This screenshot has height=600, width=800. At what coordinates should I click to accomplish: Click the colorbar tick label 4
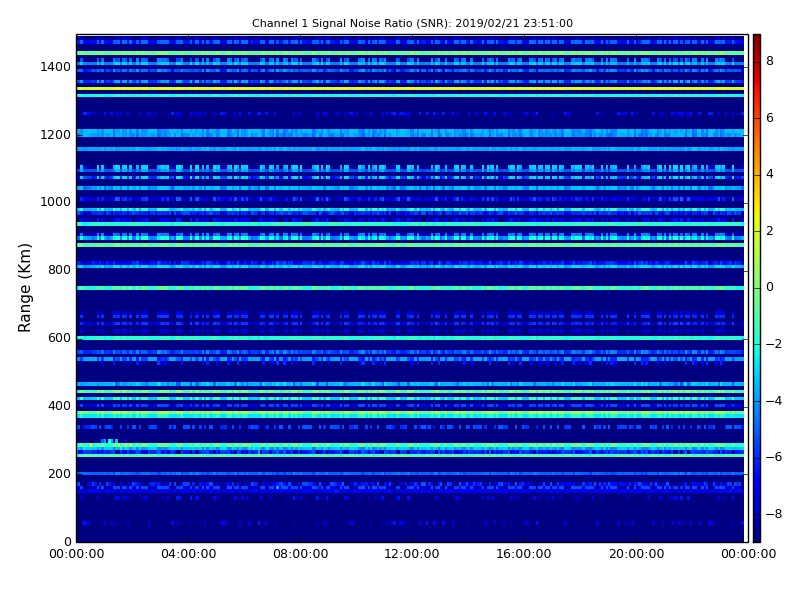[x=770, y=174]
